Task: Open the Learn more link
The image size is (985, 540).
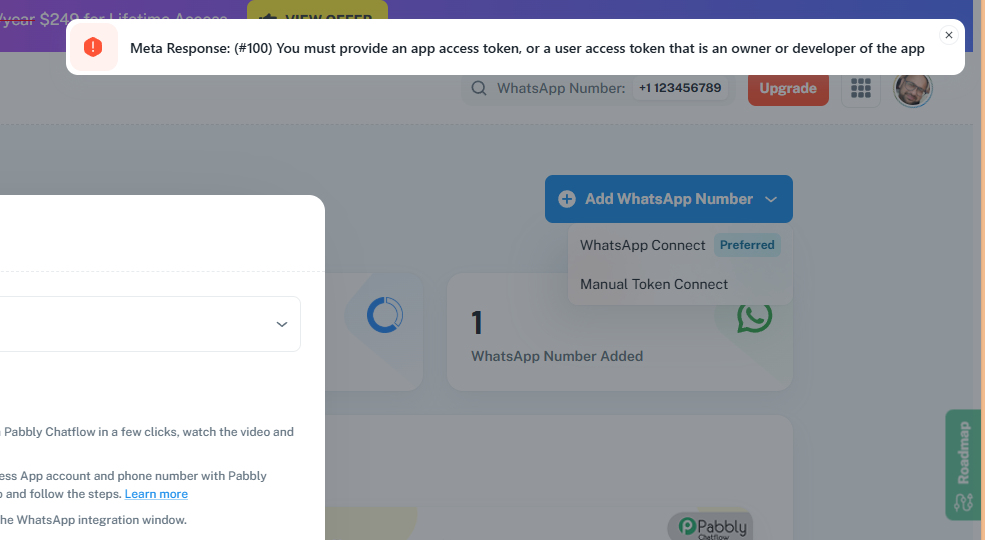Action: point(156,494)
